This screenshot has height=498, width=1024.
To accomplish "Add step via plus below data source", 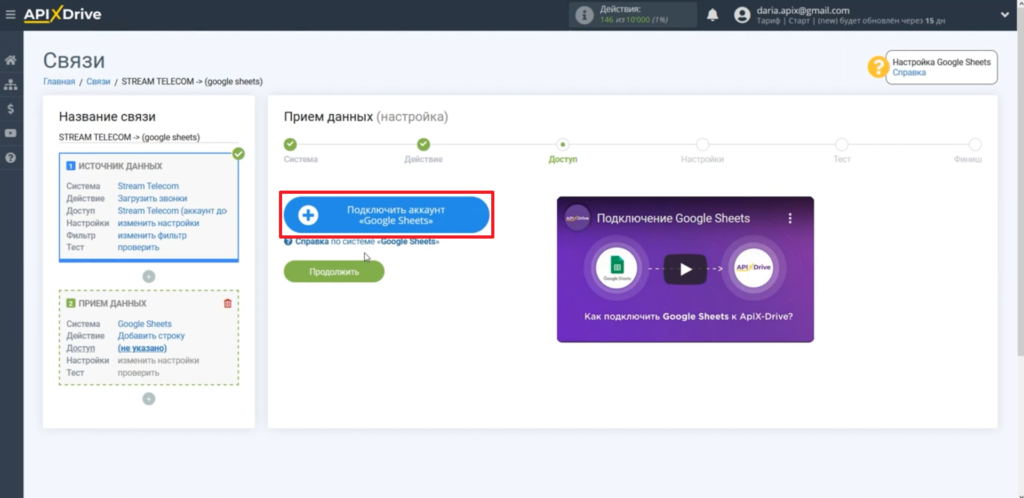I will click(149, 276).
